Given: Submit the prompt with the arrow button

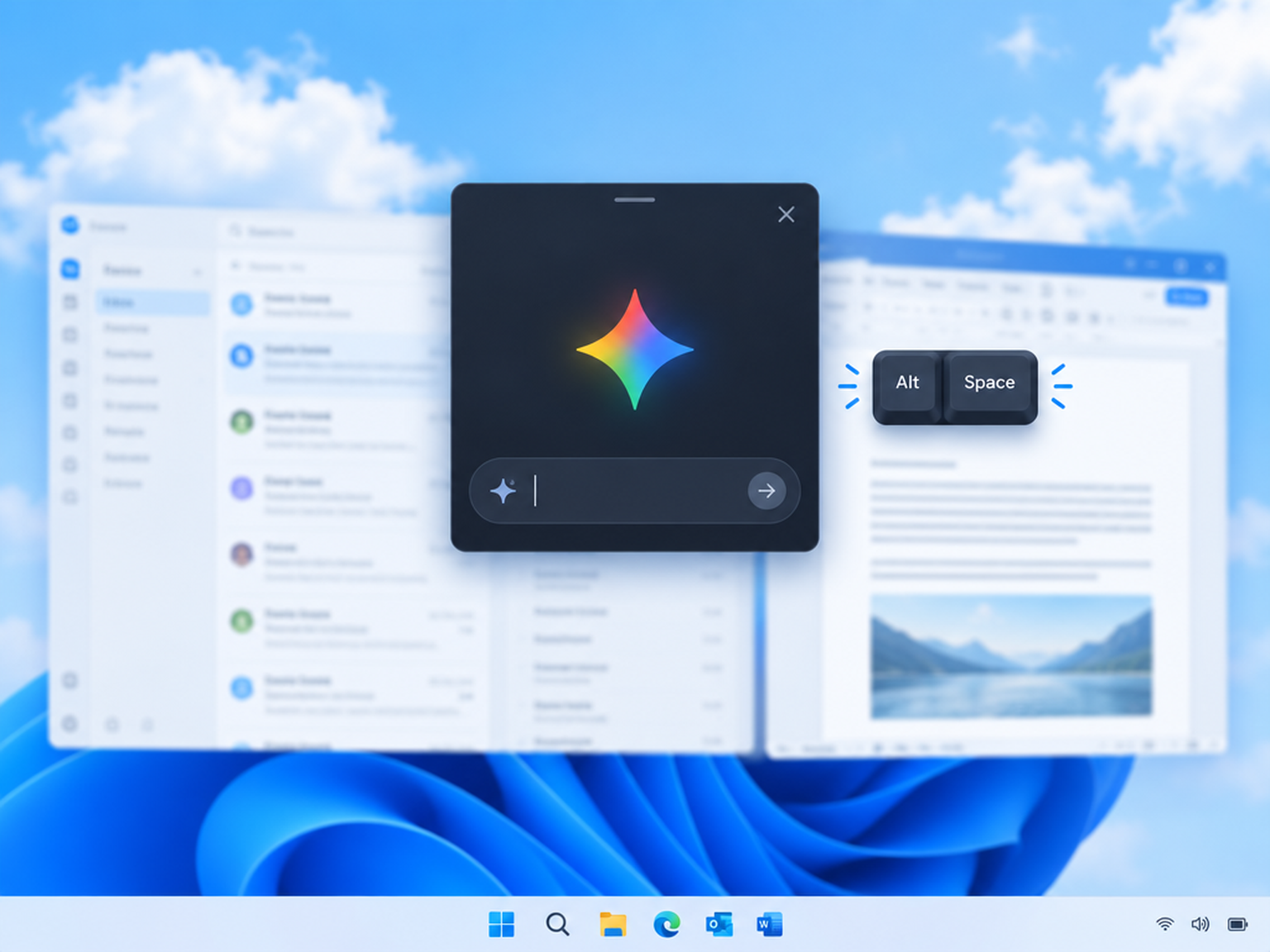Looking at the screenshot, I should pyautogui.click(x=766, y=491).
